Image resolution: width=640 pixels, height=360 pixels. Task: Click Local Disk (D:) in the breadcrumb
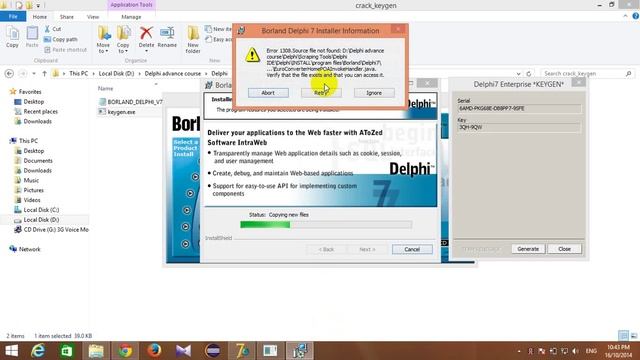116,73
